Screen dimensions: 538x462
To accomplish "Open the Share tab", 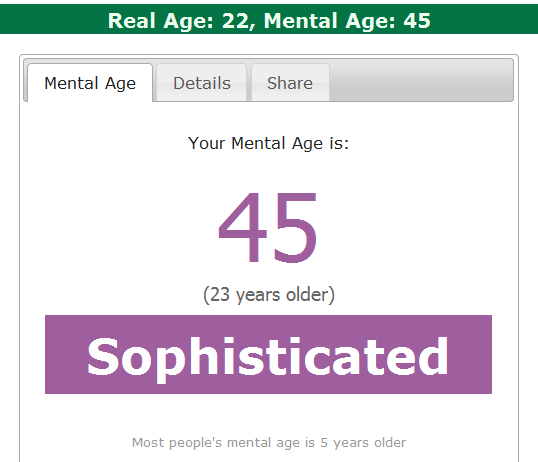I will coord(290,83).
